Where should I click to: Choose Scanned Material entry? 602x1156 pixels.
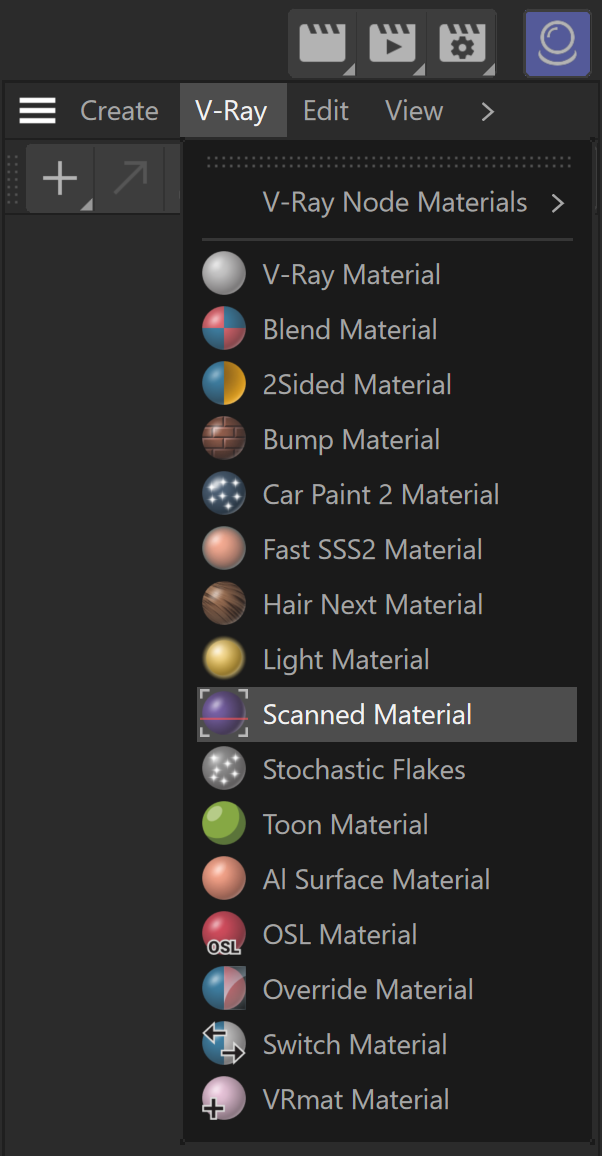[x=388, y=714]
